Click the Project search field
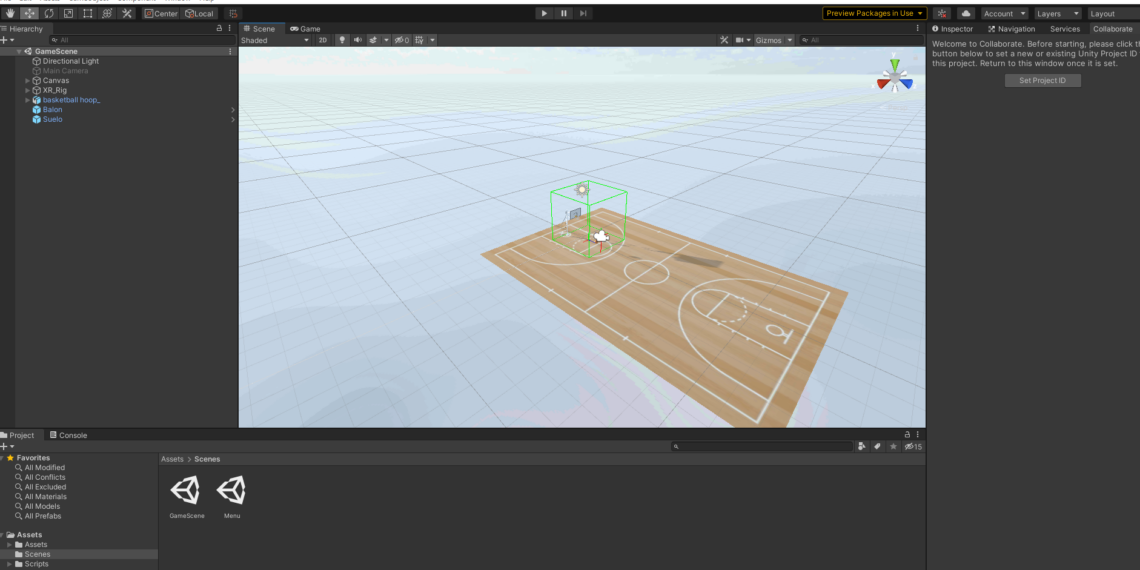Image resolution: width=1140 pixels, height=570 pixels. [x=761, y=446]
